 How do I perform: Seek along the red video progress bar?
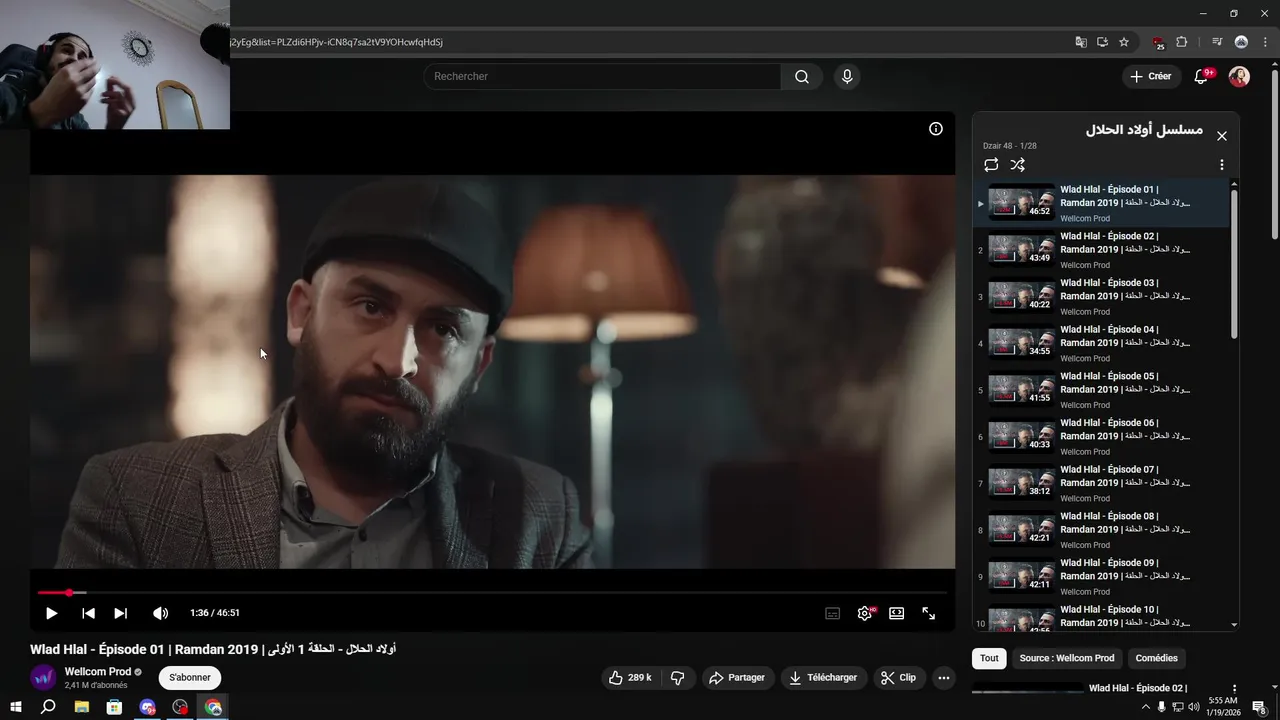pos(492,593)
